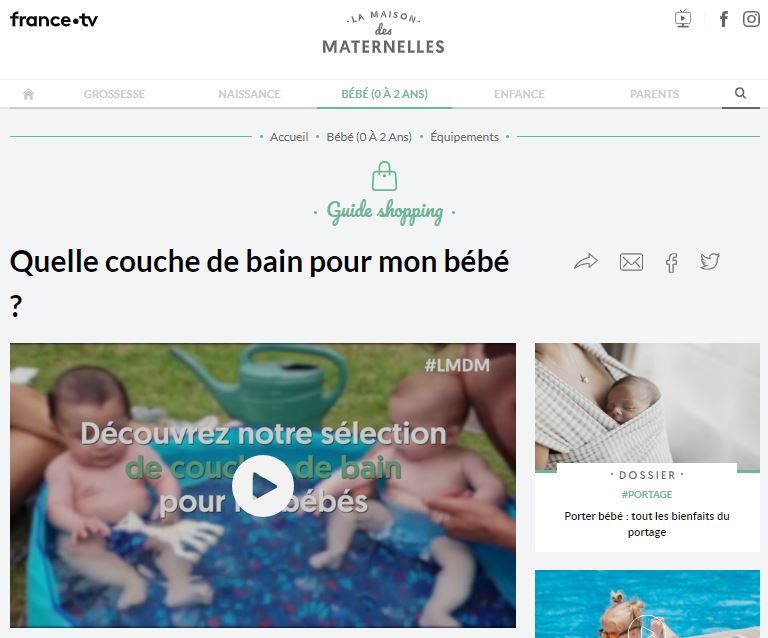Switch to the Enfance tab

pos(519,94)
